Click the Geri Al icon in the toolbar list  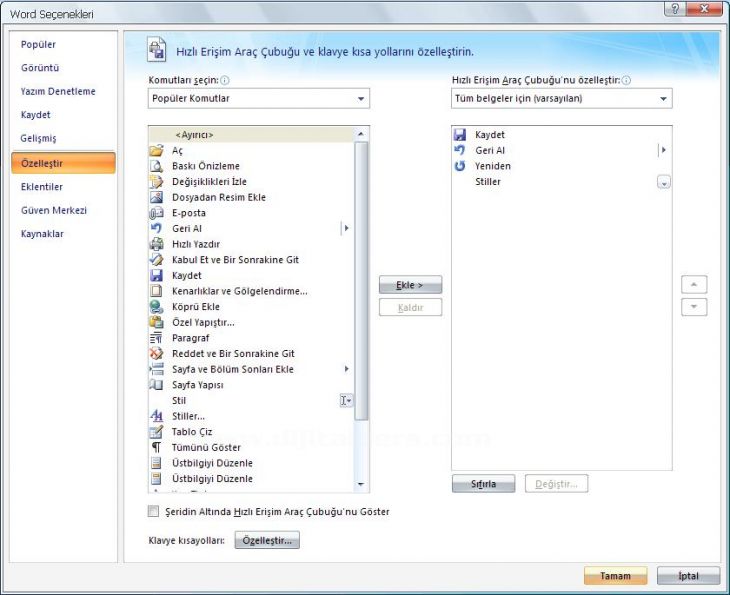460,150
